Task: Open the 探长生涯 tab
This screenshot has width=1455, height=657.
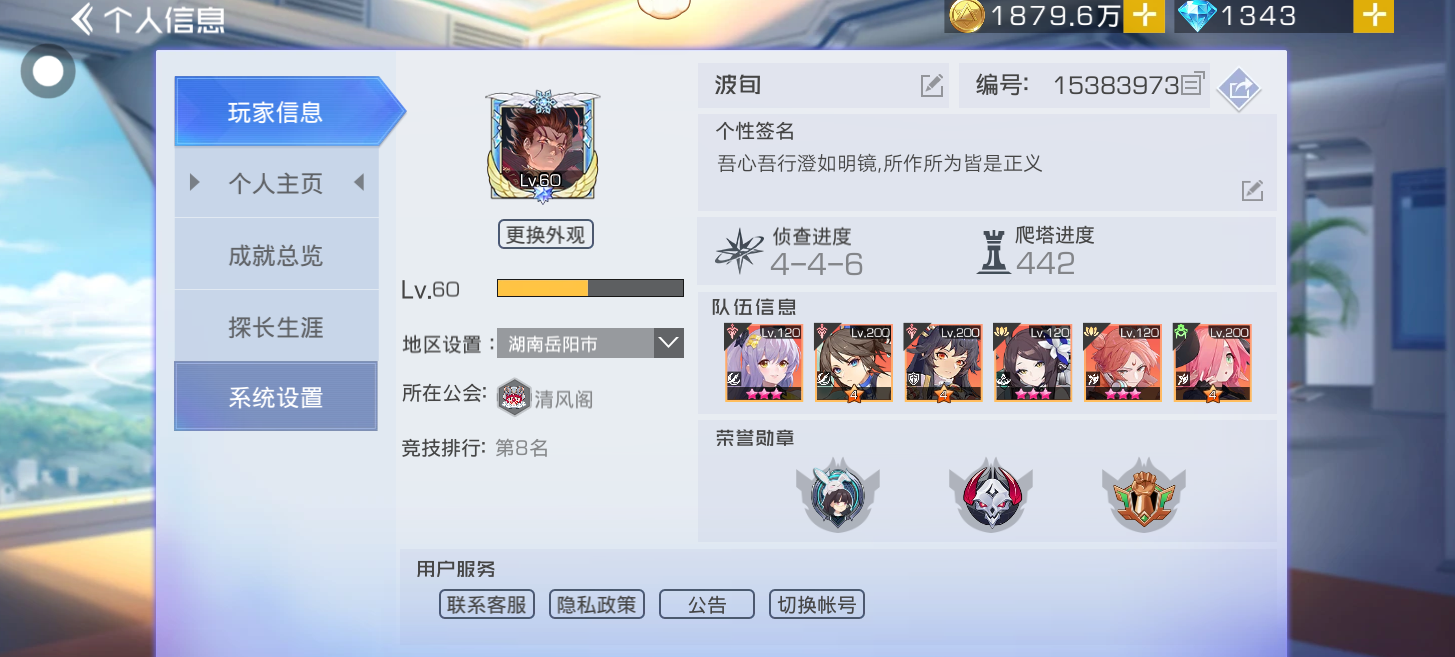Action: point(276,327)
